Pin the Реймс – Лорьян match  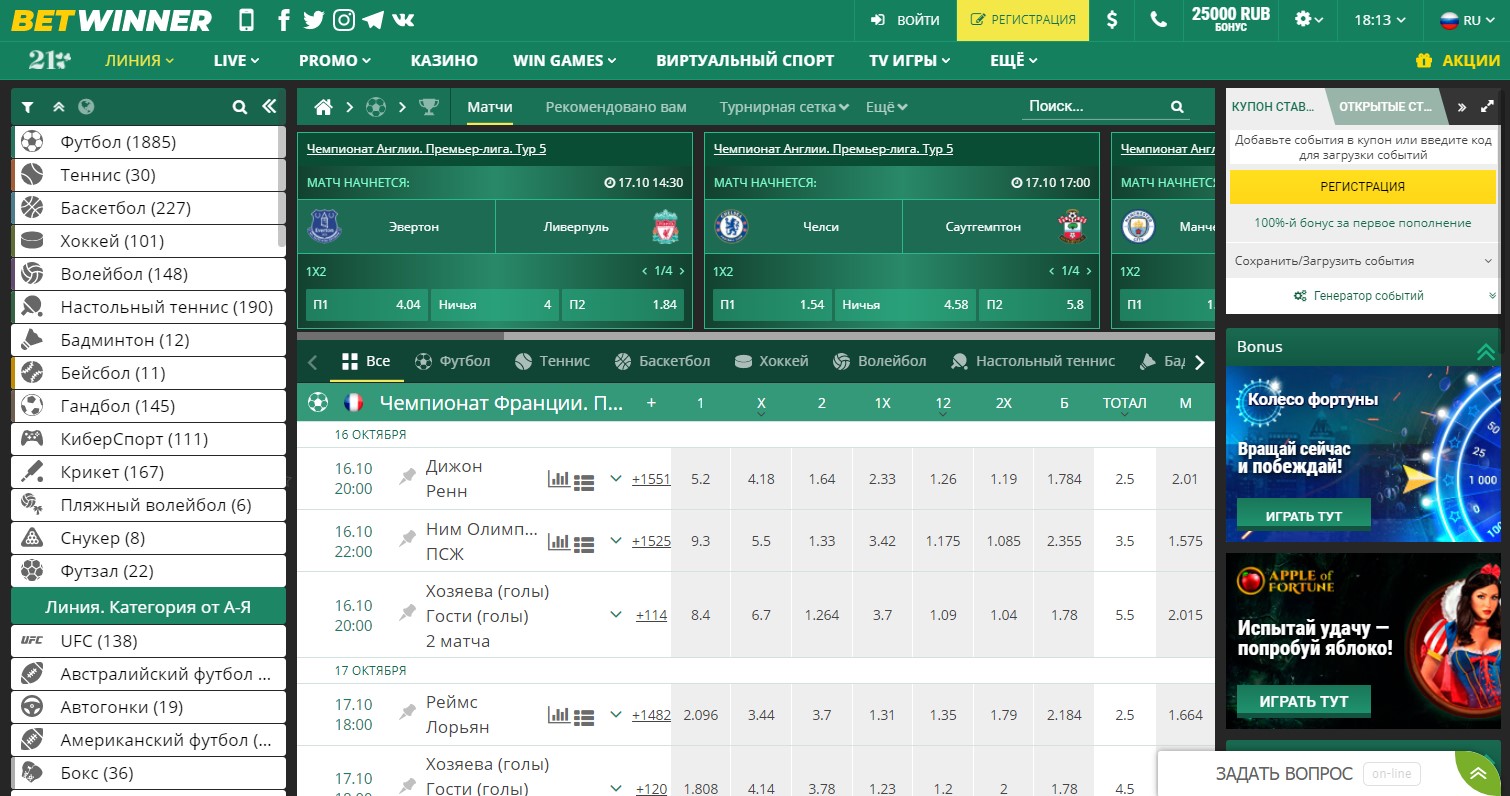407,713
